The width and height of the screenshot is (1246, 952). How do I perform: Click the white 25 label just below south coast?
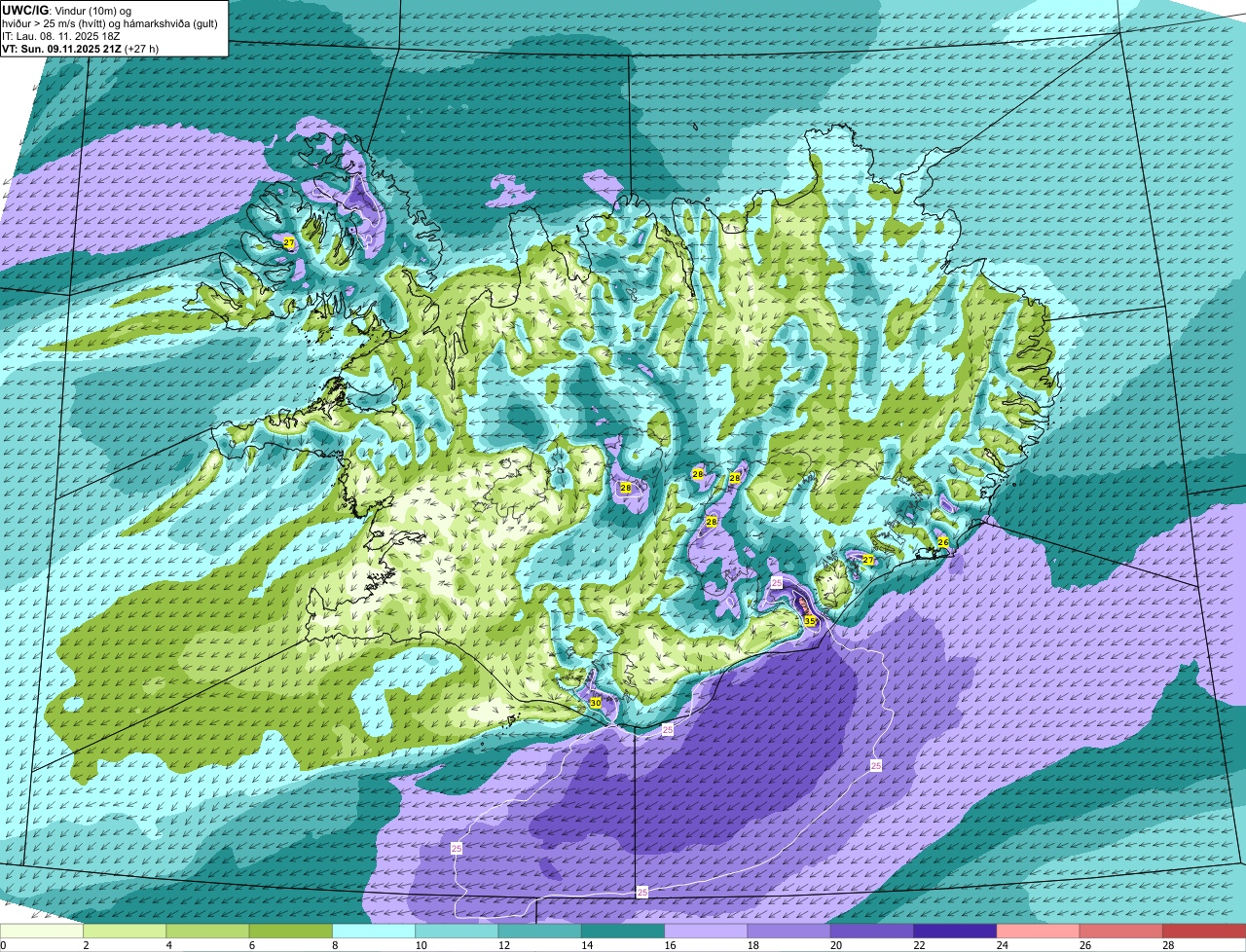[x=668, y=729]
